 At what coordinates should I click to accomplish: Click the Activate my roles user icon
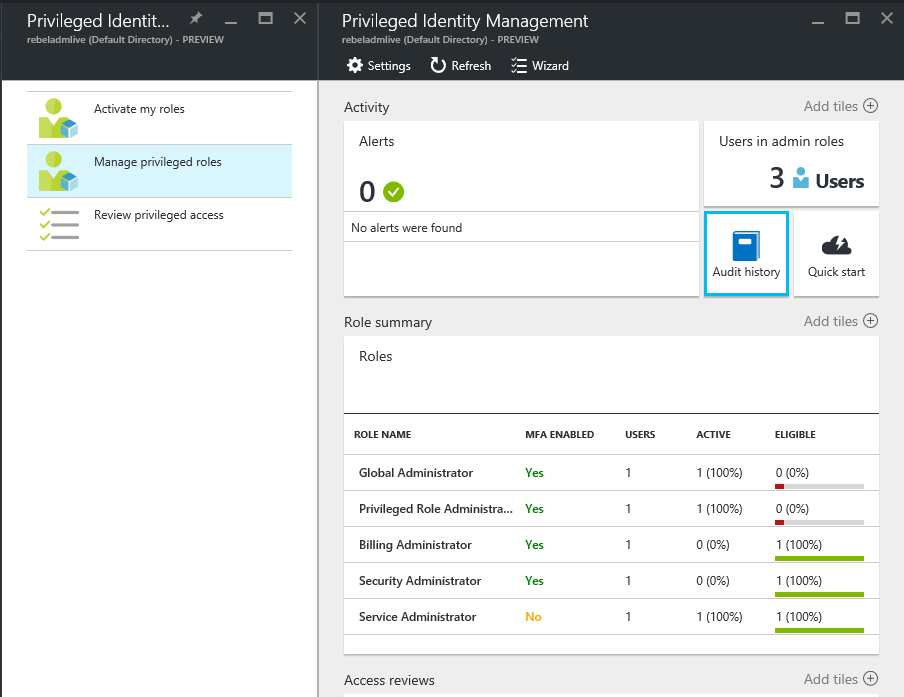coord(58,118)
